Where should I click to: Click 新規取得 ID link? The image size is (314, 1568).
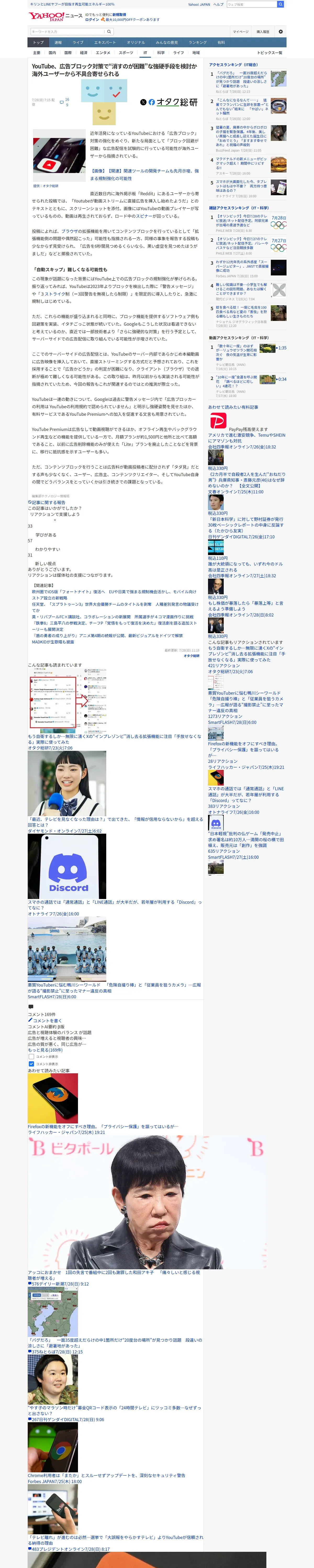pos(120,14)
